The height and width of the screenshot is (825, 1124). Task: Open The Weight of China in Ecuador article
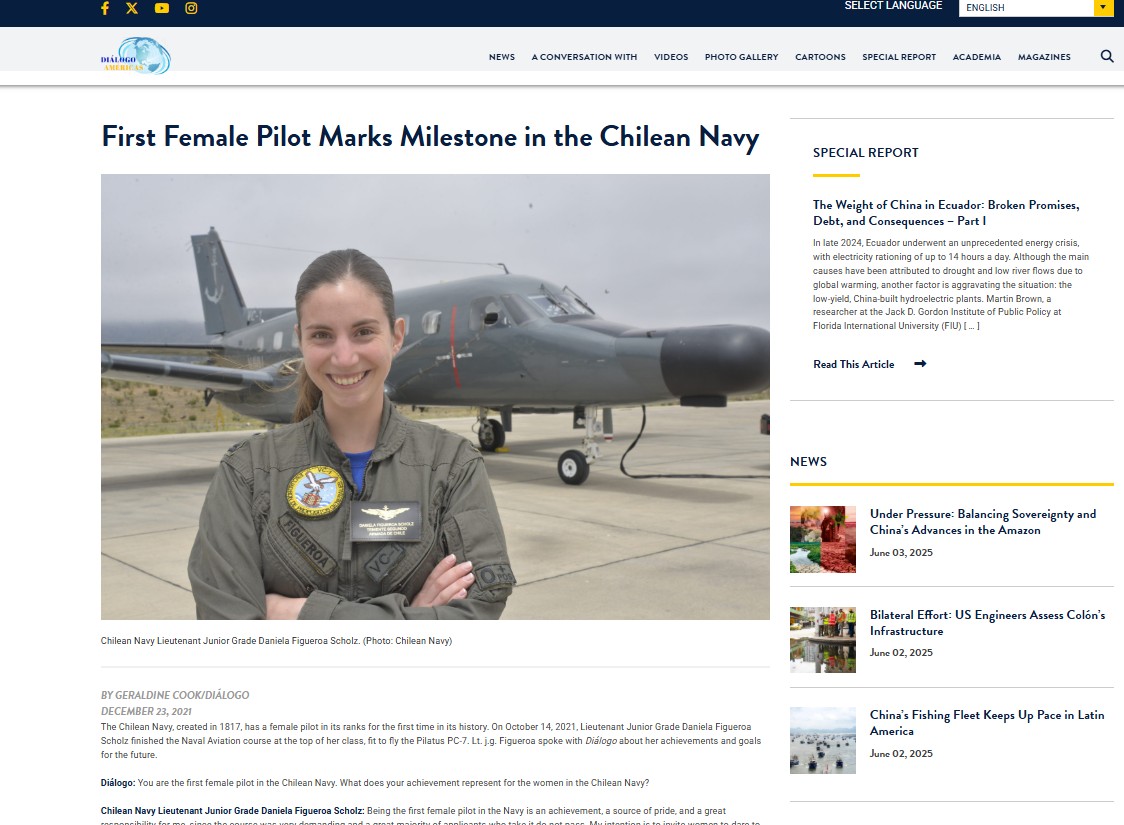pos(946,213)
